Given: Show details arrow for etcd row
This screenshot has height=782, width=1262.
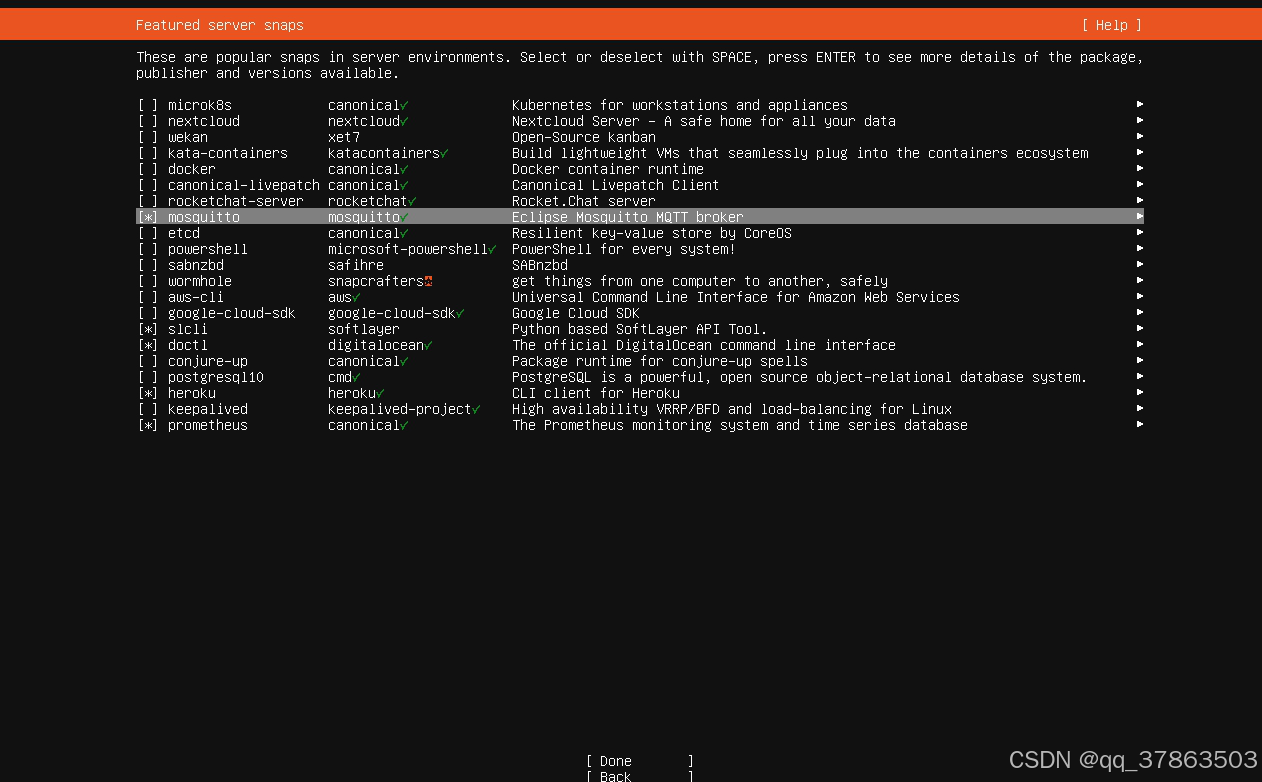Looking at the screenshot, I should pos(1140,232).
